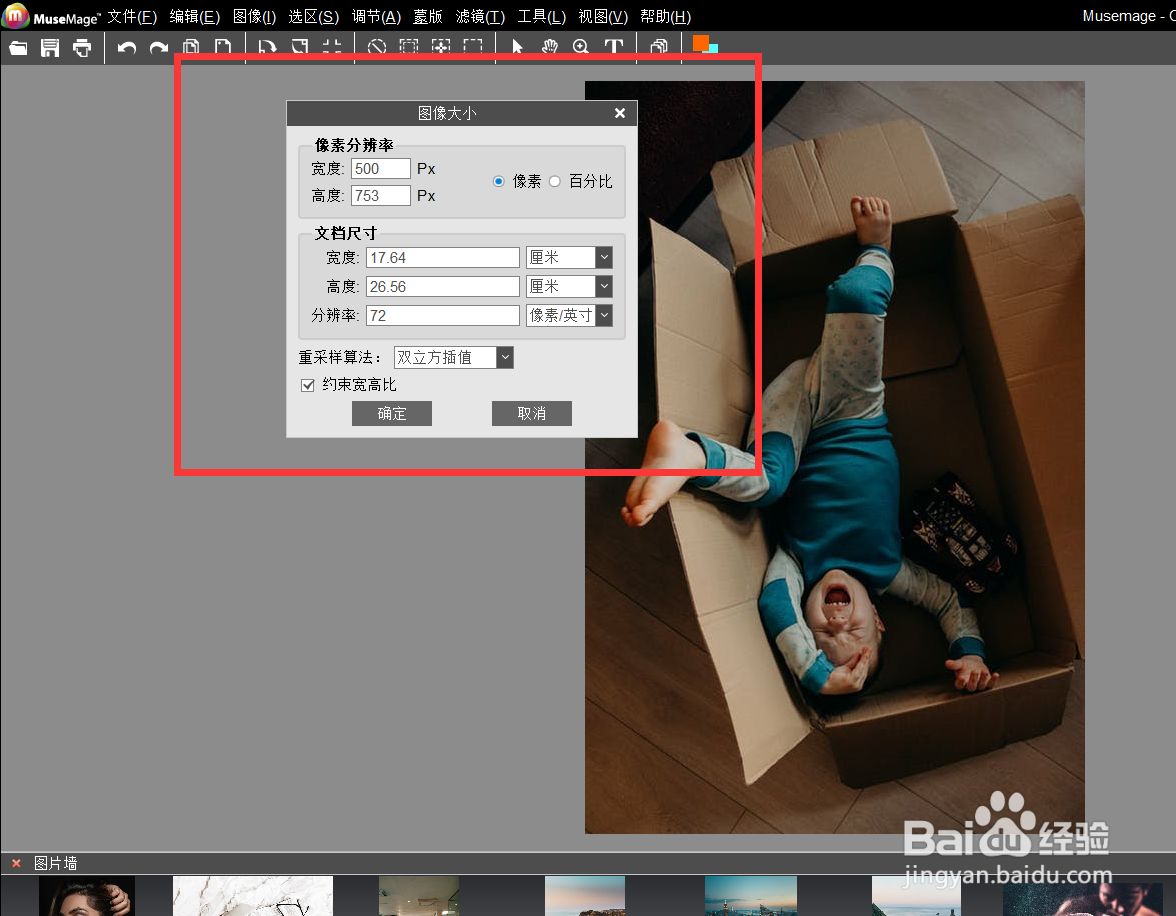Click the rotate image icon
1176x916 pixels.
[267, 47]
